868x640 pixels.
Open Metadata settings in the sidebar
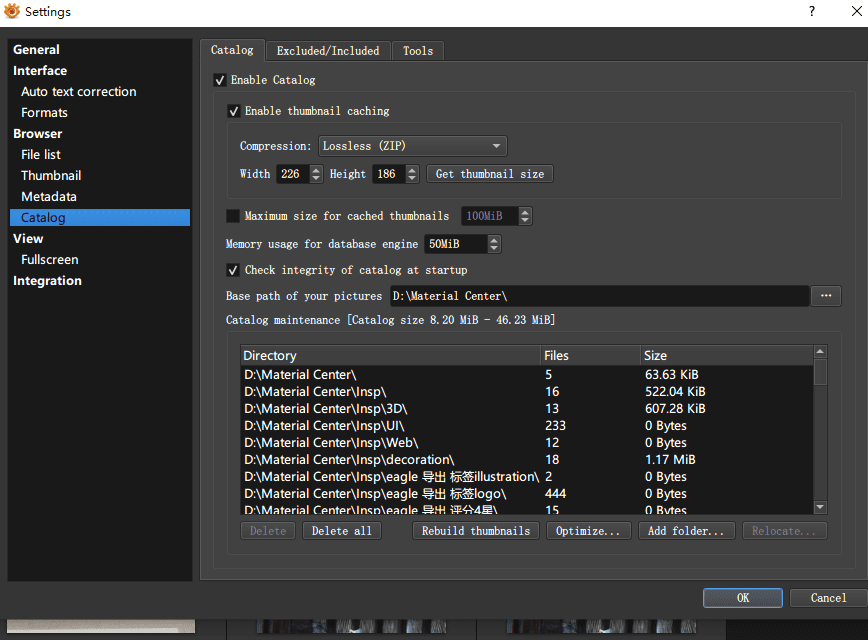click(49, 197)
